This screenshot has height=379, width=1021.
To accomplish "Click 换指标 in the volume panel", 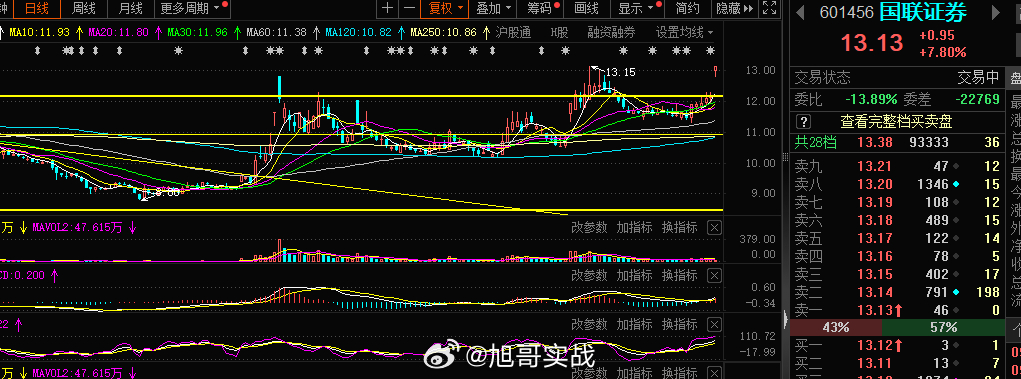I will [x=679, y=227].
